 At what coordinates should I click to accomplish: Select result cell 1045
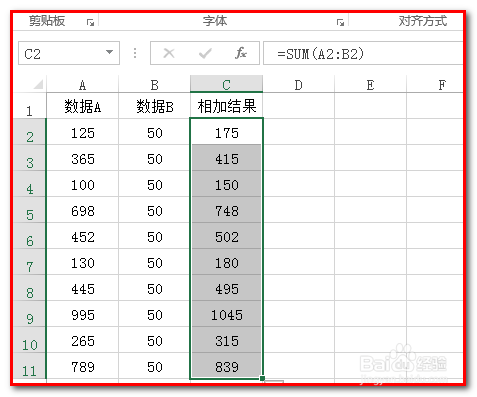click(x=226, y=314)
